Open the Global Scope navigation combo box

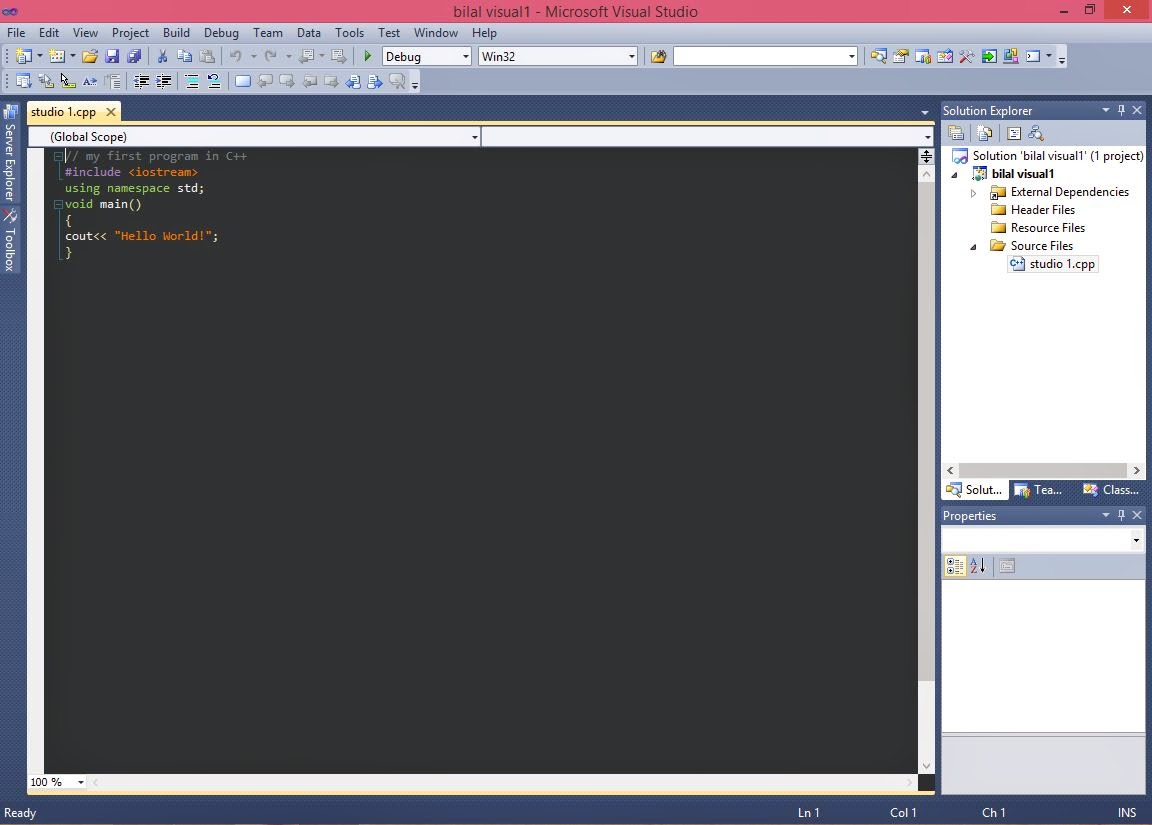click(x=253, y=136)
